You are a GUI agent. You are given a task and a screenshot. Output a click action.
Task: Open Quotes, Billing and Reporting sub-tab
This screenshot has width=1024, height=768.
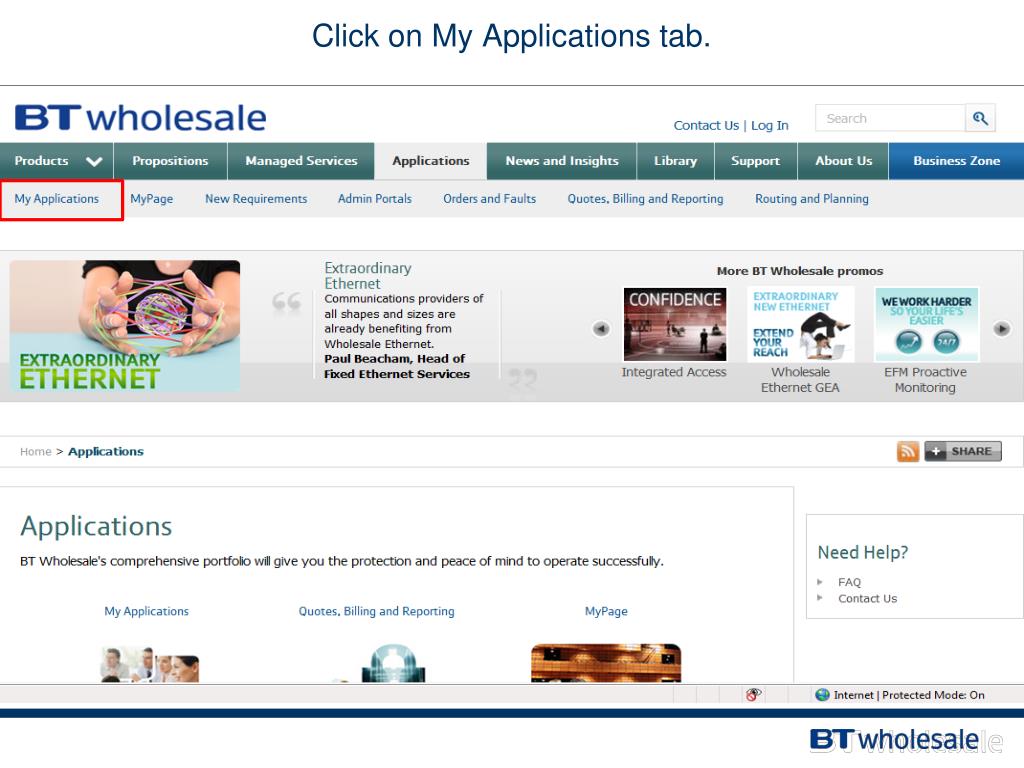(x=645, y=199)
